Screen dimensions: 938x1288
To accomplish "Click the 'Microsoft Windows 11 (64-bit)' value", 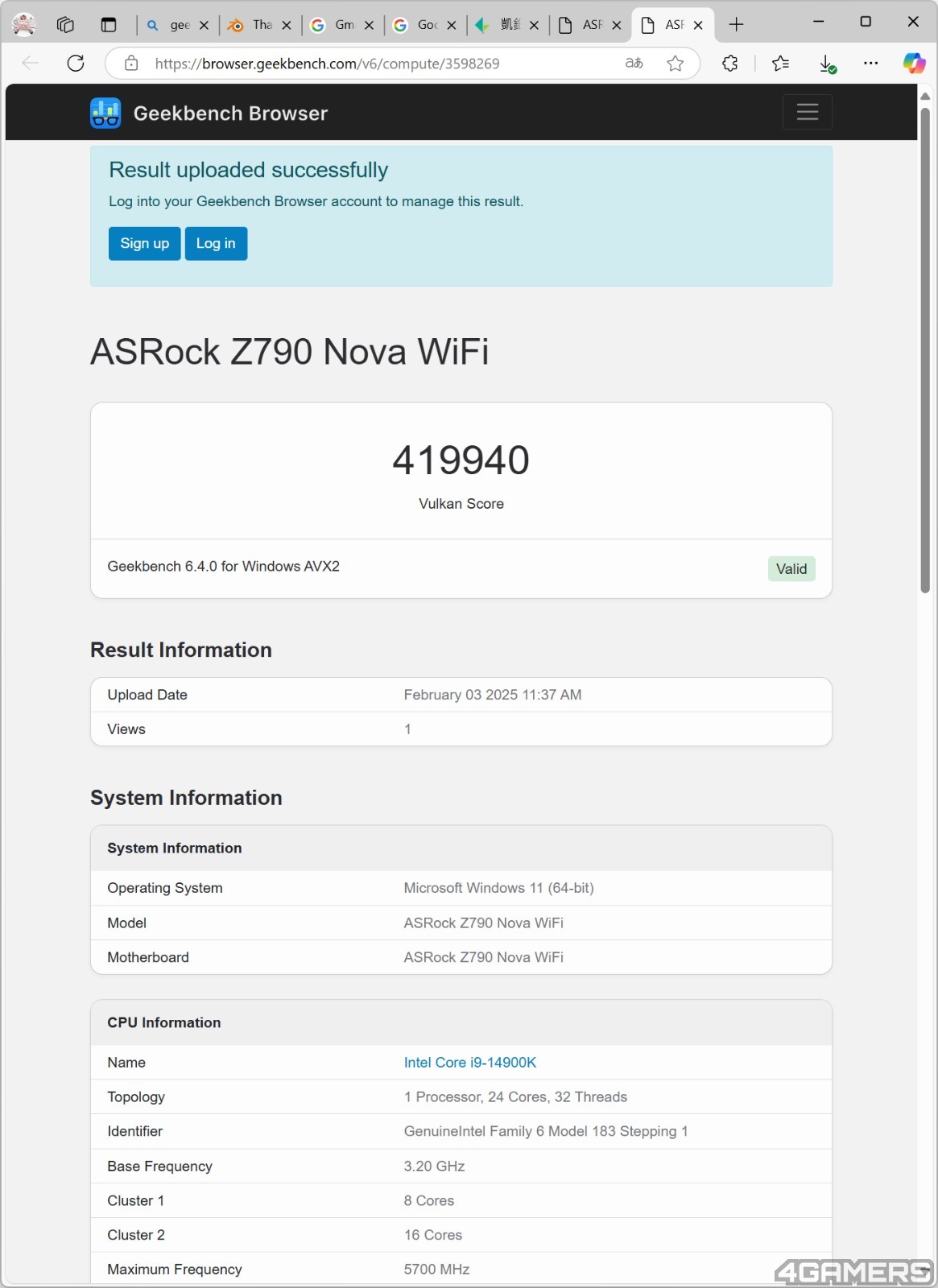I will (499, 888).
